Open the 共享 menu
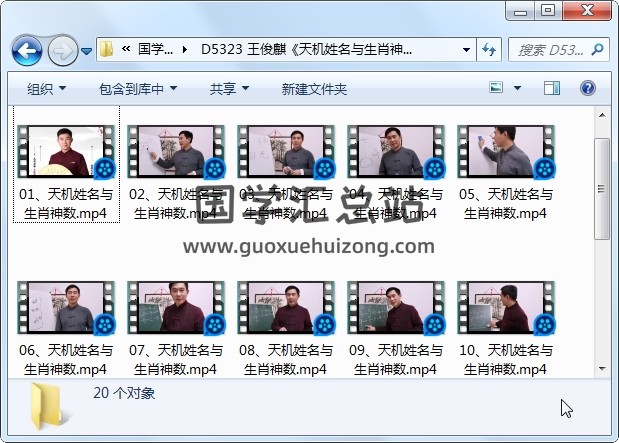Image resolution: width=619 pixels, height=443 pixels. coord(229,89)
